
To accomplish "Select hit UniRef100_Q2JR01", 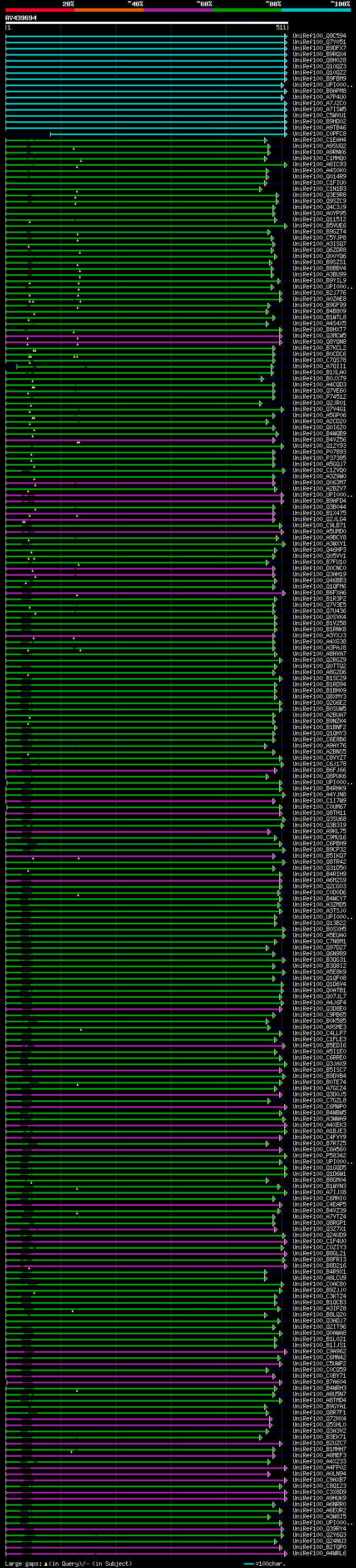I will click(319, 403).
